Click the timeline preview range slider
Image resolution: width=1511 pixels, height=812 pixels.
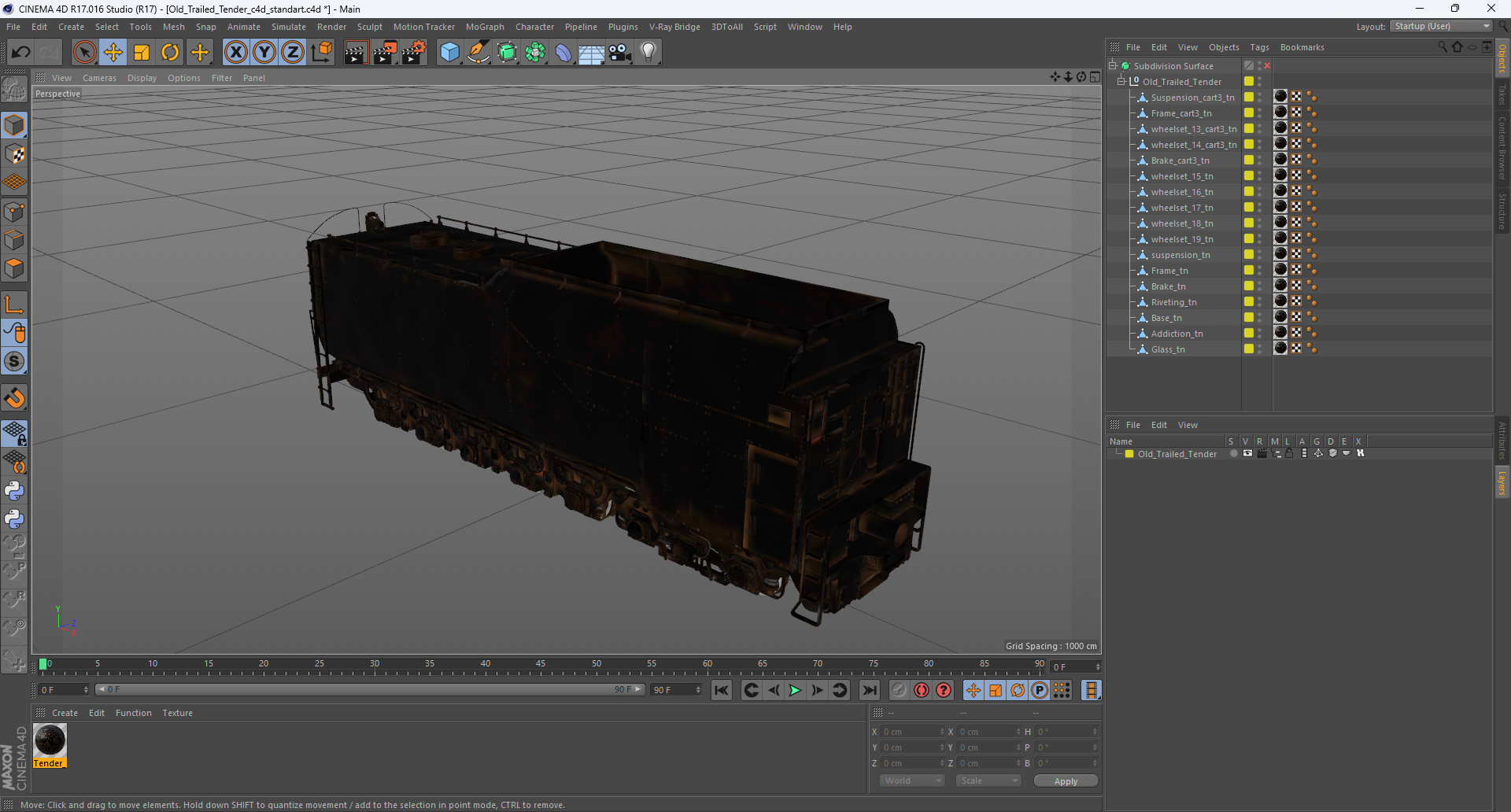click(x=370, y=690)
